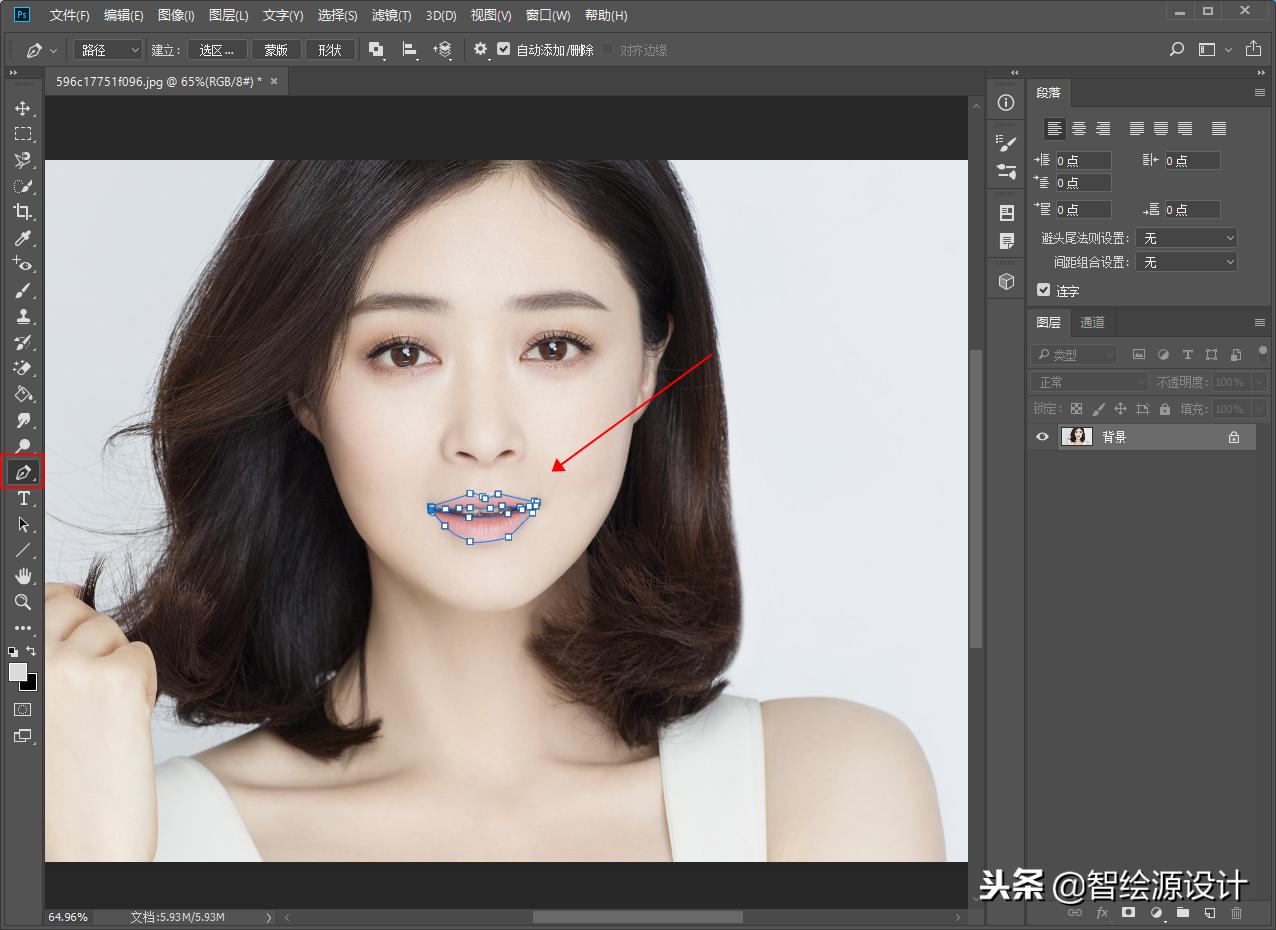
Task: Open the 滤镜 menu
Action: (391, 15)
